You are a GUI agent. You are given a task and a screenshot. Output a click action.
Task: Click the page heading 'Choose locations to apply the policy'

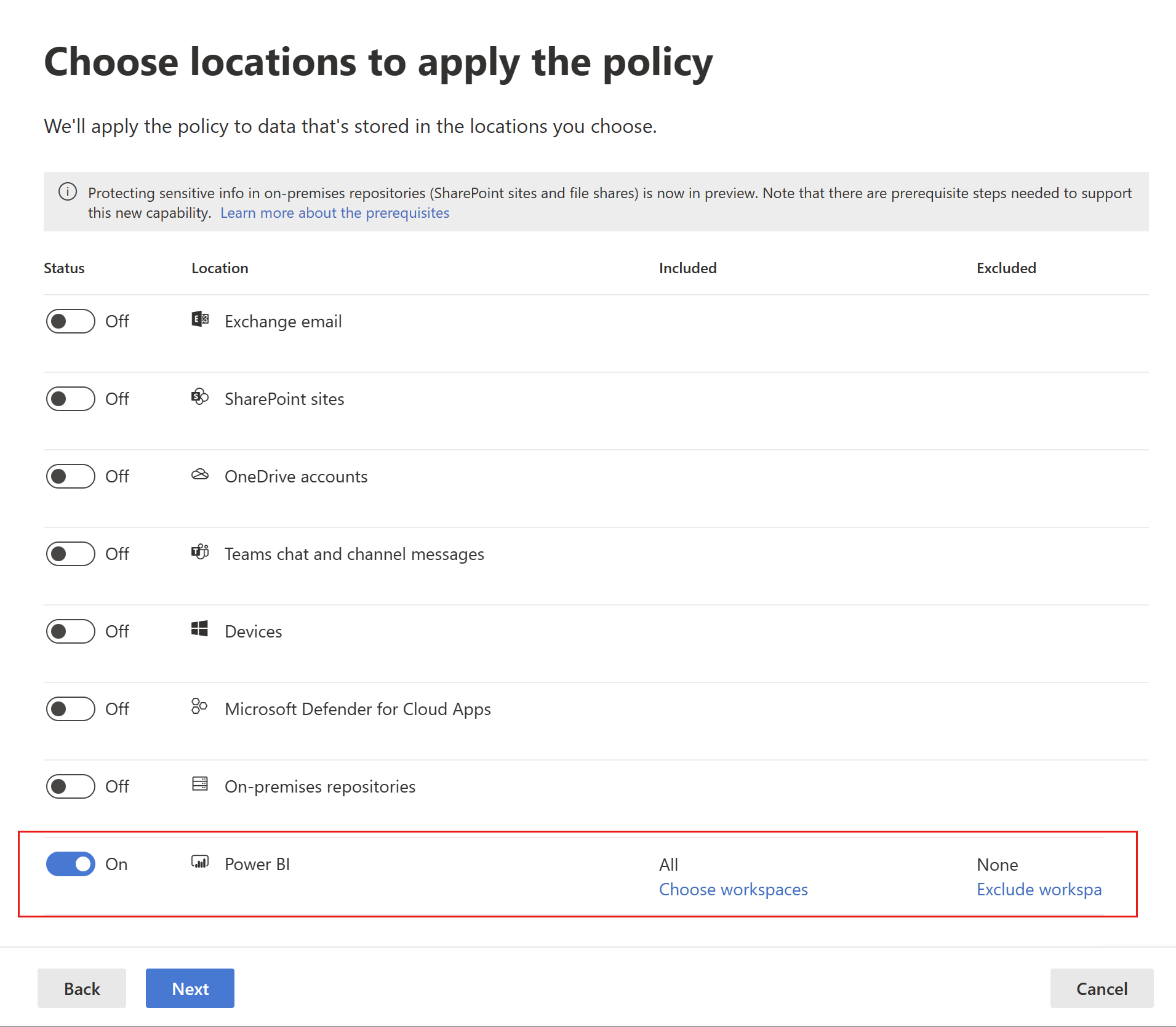coord(378,63)
